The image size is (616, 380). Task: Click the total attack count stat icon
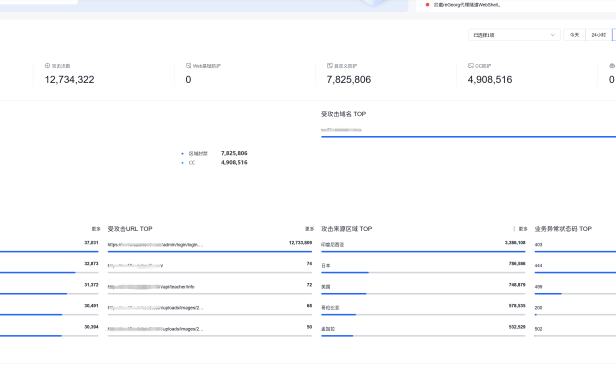(47, 66)
